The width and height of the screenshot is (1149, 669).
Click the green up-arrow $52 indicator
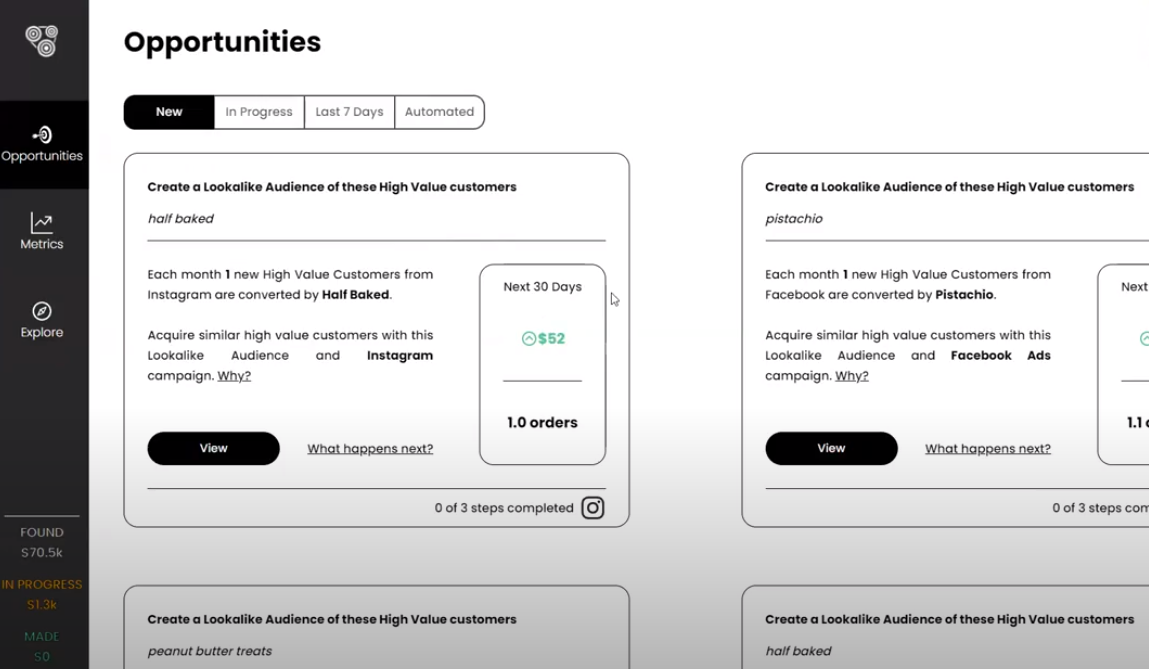click(543, 339)
